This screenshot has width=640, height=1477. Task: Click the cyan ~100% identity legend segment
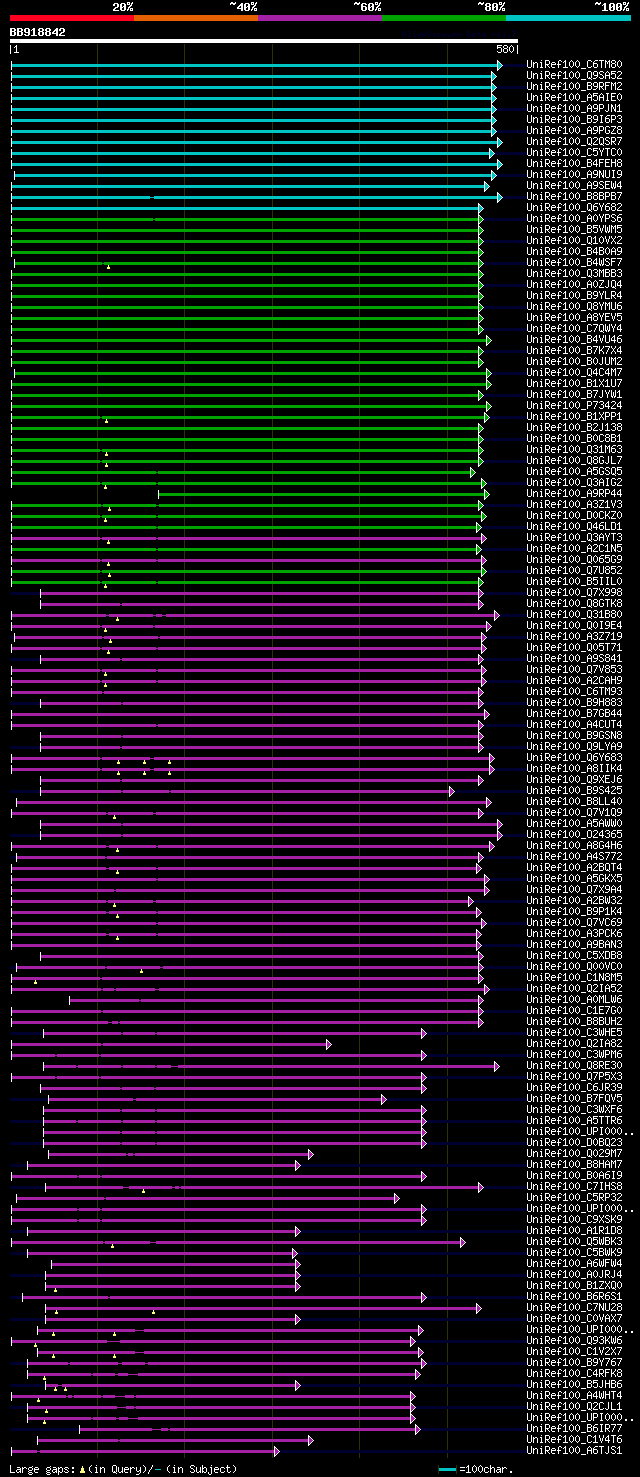(568, 18)
